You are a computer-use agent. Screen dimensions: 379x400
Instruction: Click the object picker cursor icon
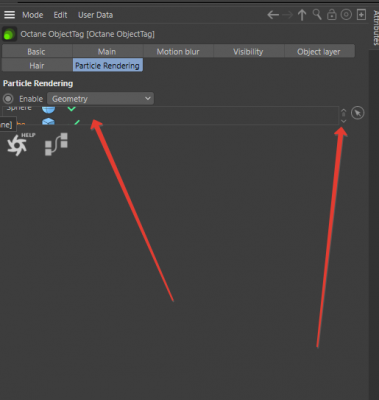tap(358, 113)
